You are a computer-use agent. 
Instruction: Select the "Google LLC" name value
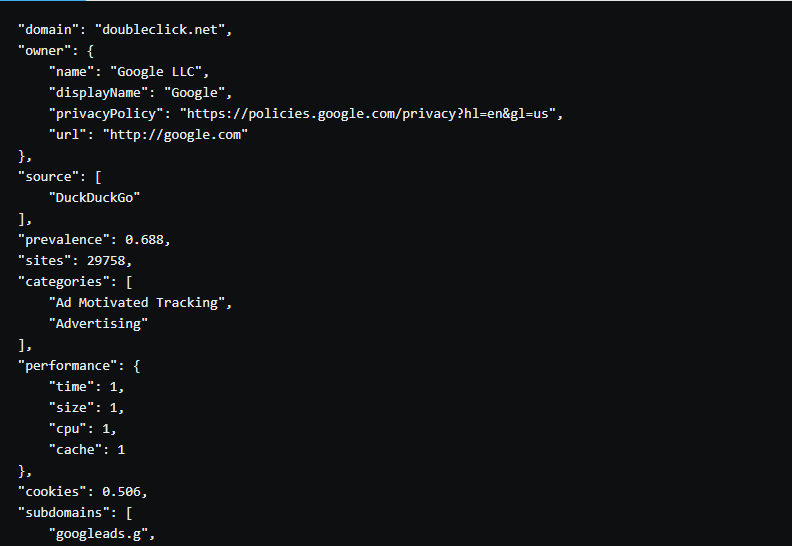coord(156,72)
